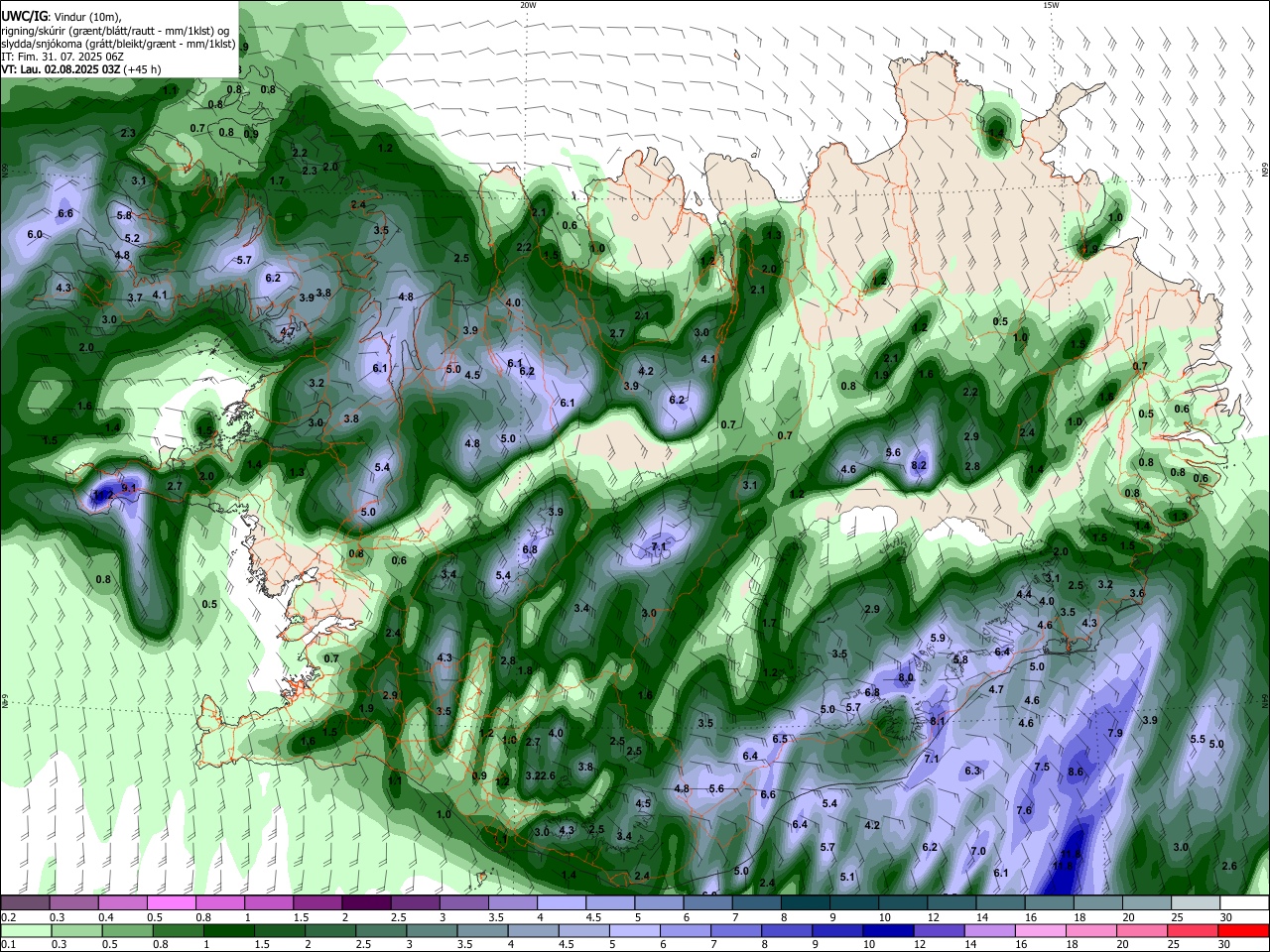Click the 7.0 map value
The height and width of the screenshot is (952, 1270).
coord(978,851)
